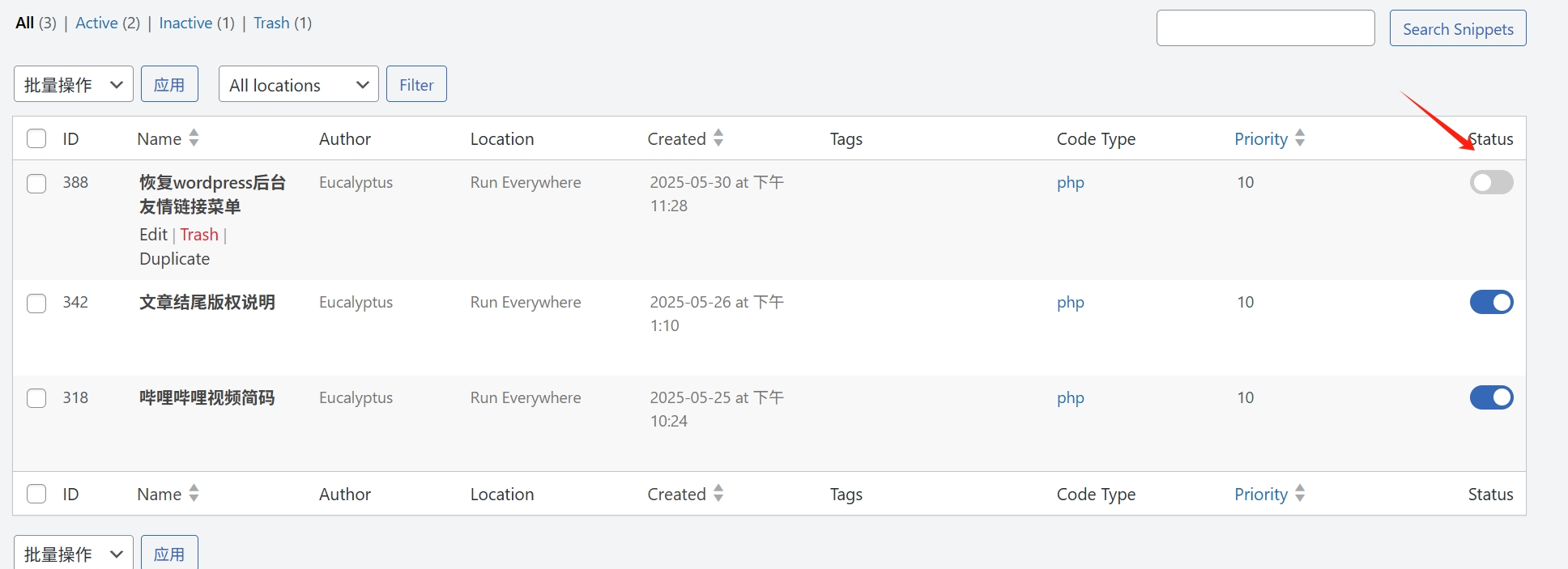Tick the checkbox for snippet 388
This screenshot has height=569, width=1568.
(x=36, y=184)
